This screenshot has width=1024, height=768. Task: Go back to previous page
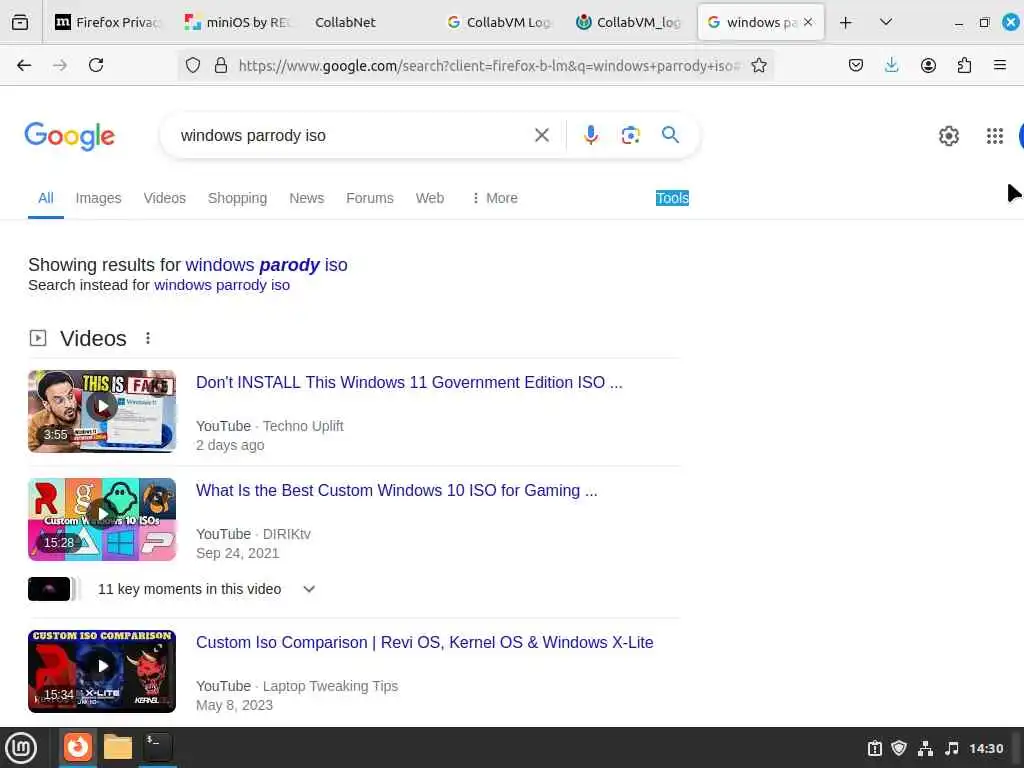[x=24, y=65]
